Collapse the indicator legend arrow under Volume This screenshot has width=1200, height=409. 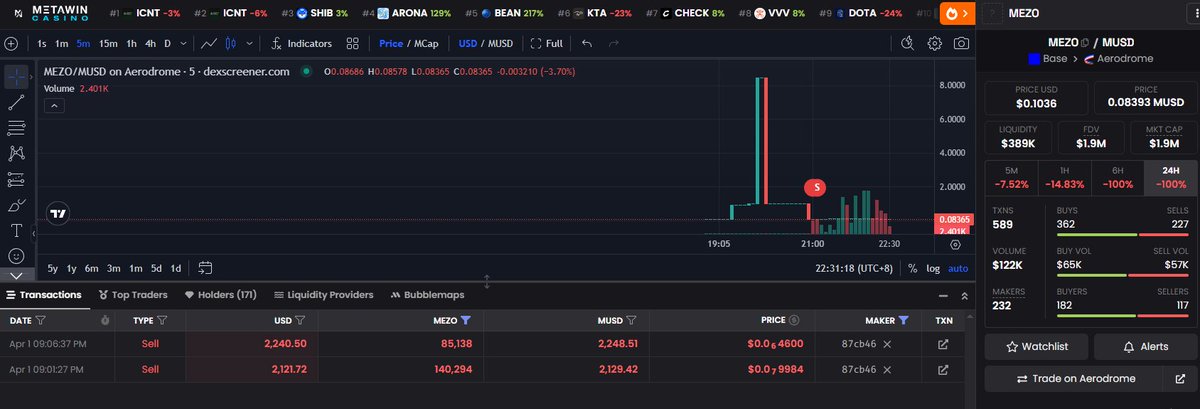pos(52,107)
